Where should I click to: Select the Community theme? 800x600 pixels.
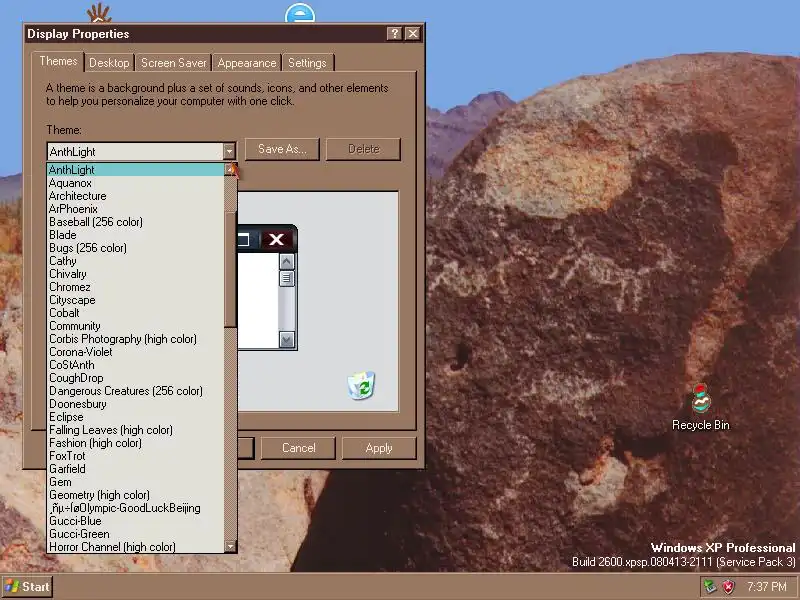(136, 326)
